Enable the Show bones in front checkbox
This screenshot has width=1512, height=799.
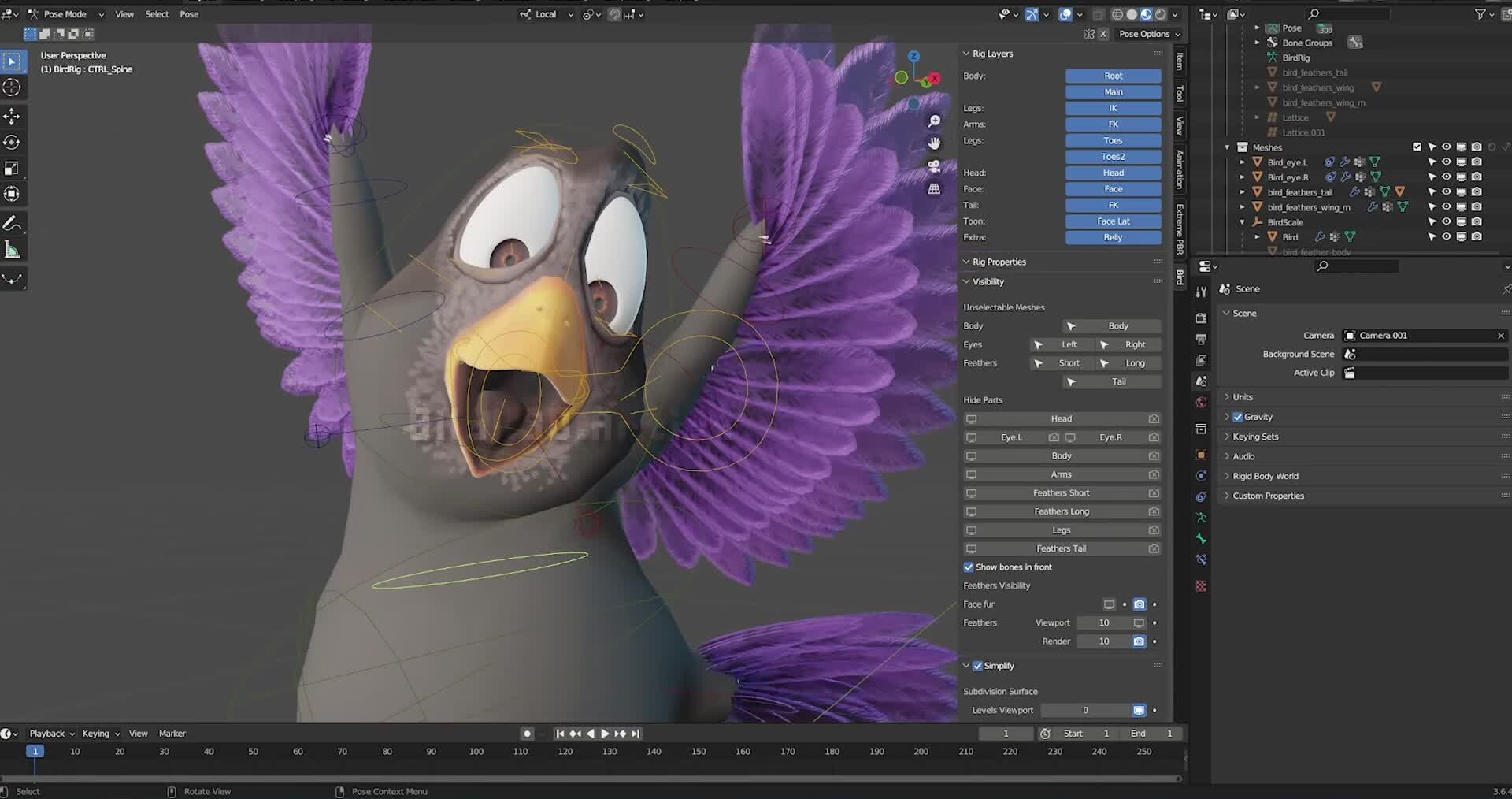(x=969, y=567)
